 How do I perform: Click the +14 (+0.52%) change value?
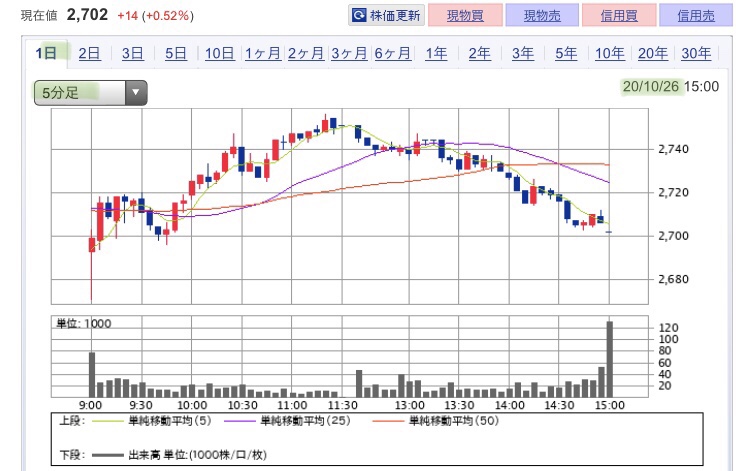point(155,15)
